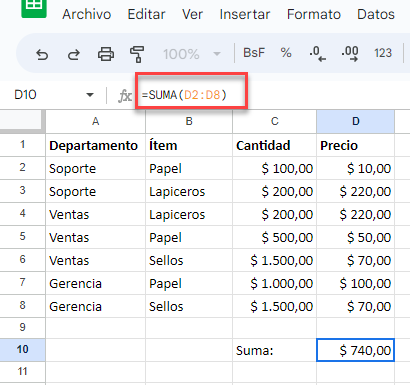Select column D header
This screenshot has height=385, width=410.
[x=355, y=121]
